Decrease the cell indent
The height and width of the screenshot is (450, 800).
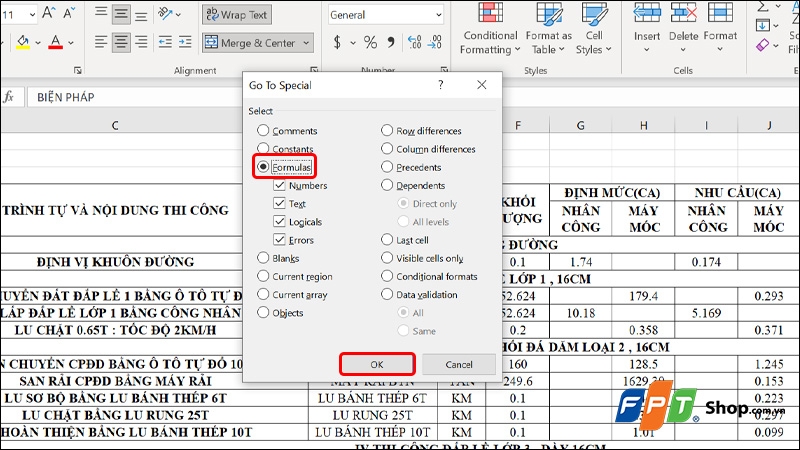pos(165,42)
